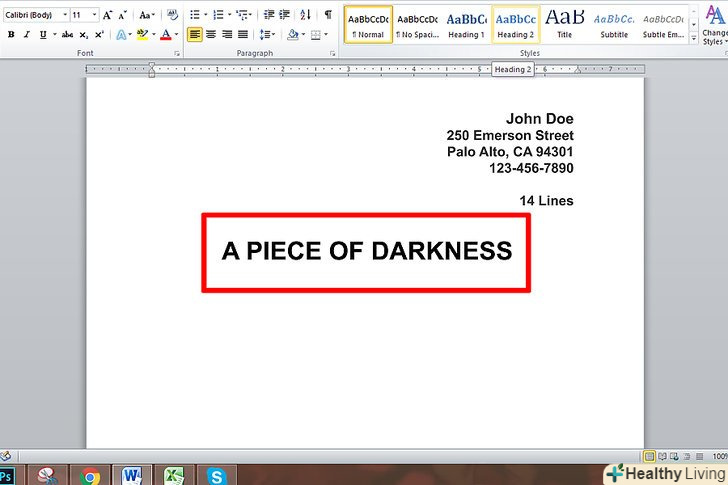
Task: Click the John Doe line
Action: click(540, 119)
